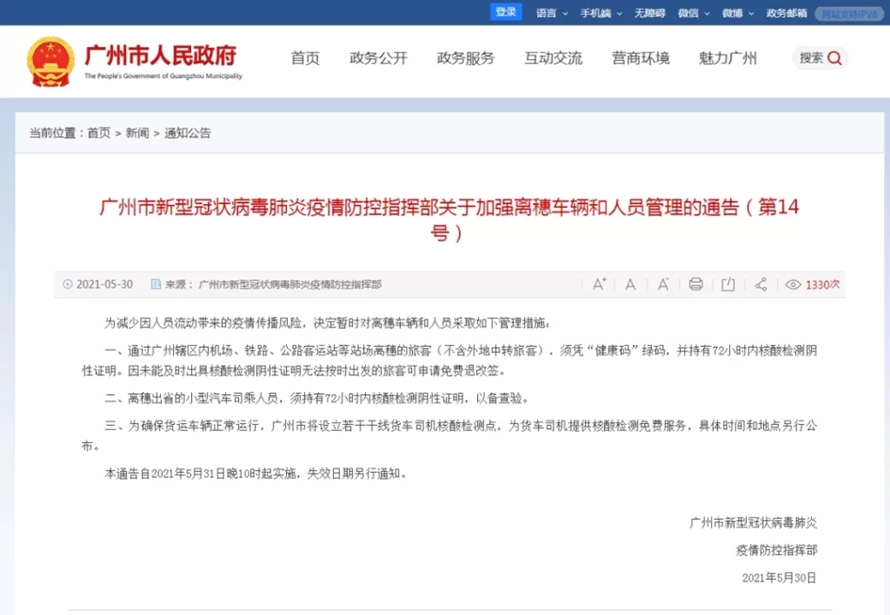Go to 魅力广州 navigation item
Image resolution: width=890 pixels, height=615 pixels.
727,58
